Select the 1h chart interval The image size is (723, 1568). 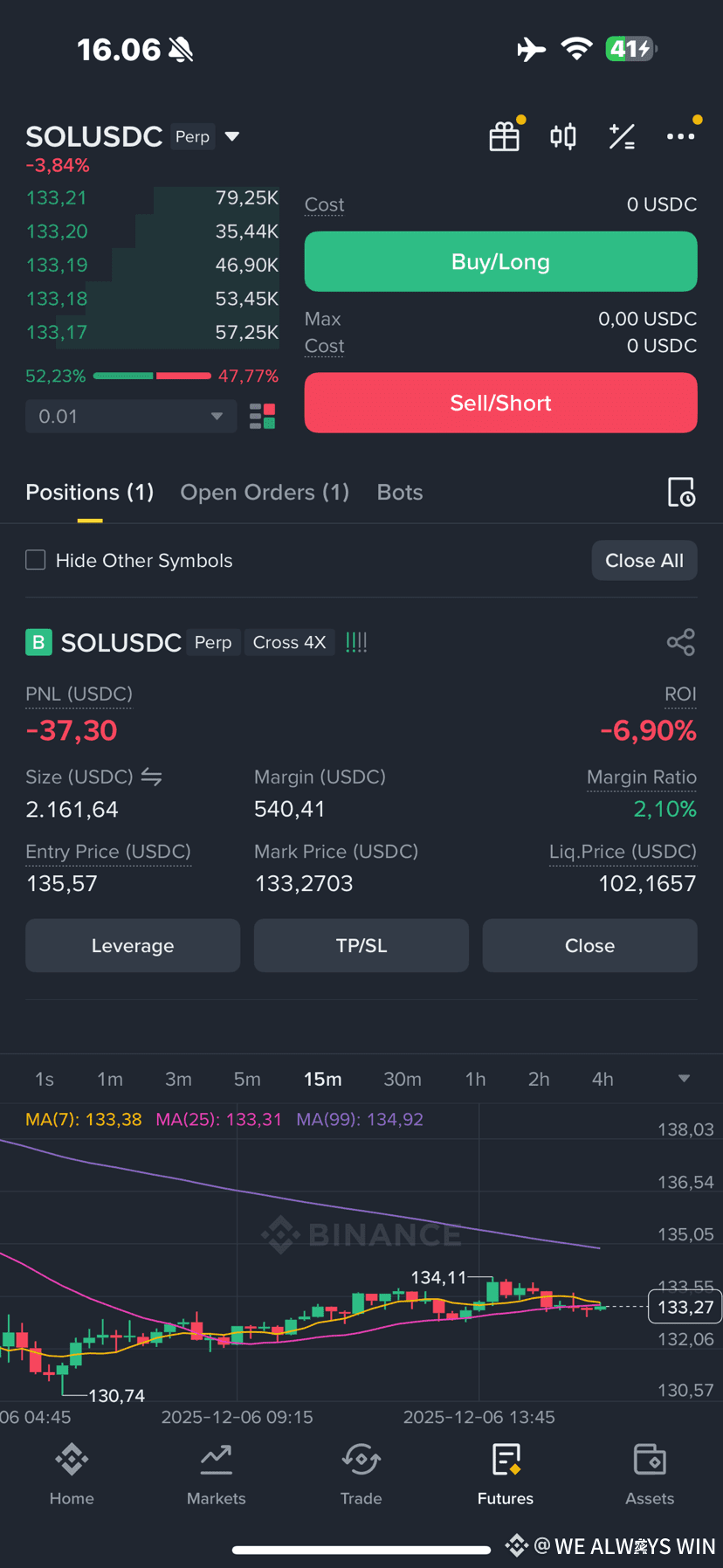pos(475,1080)
